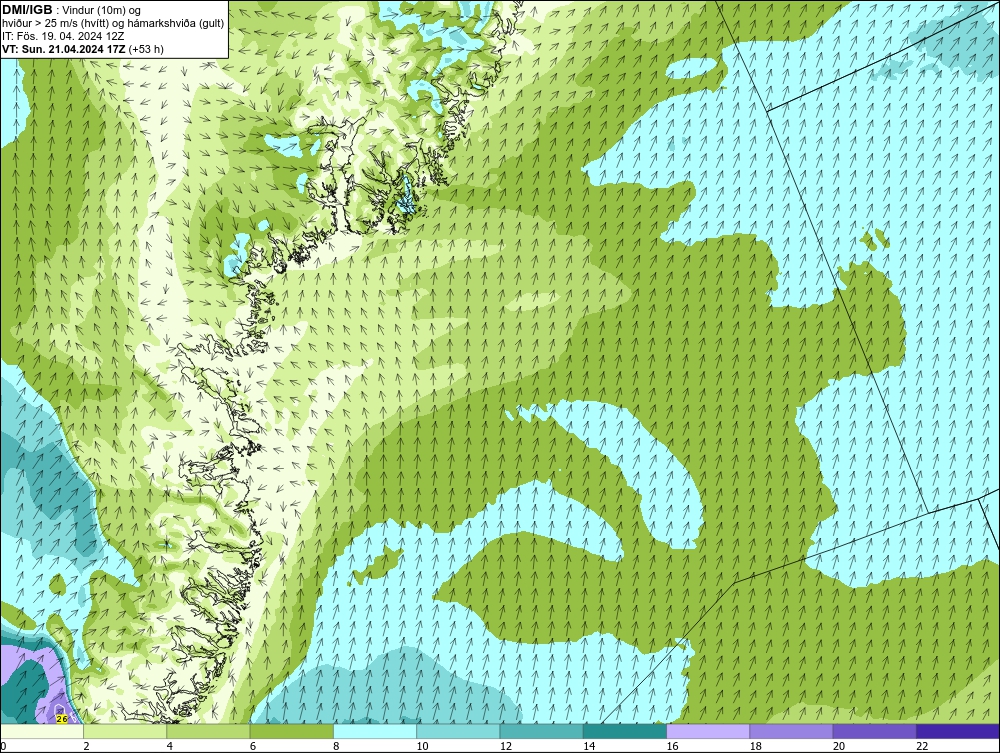This screenshot has width=1000, height=753.
Task: Click the "DMI/IGB" title text
Action: point(27,10)
